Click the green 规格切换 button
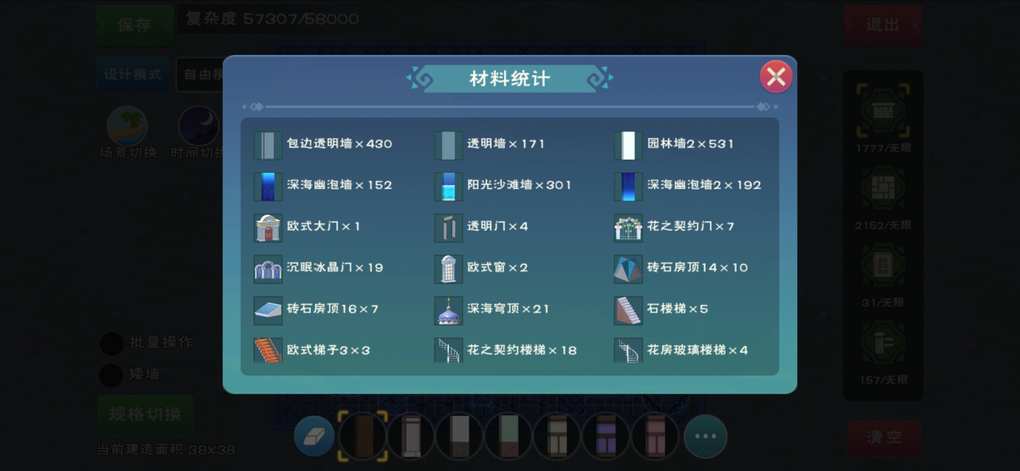 point(145,415)
